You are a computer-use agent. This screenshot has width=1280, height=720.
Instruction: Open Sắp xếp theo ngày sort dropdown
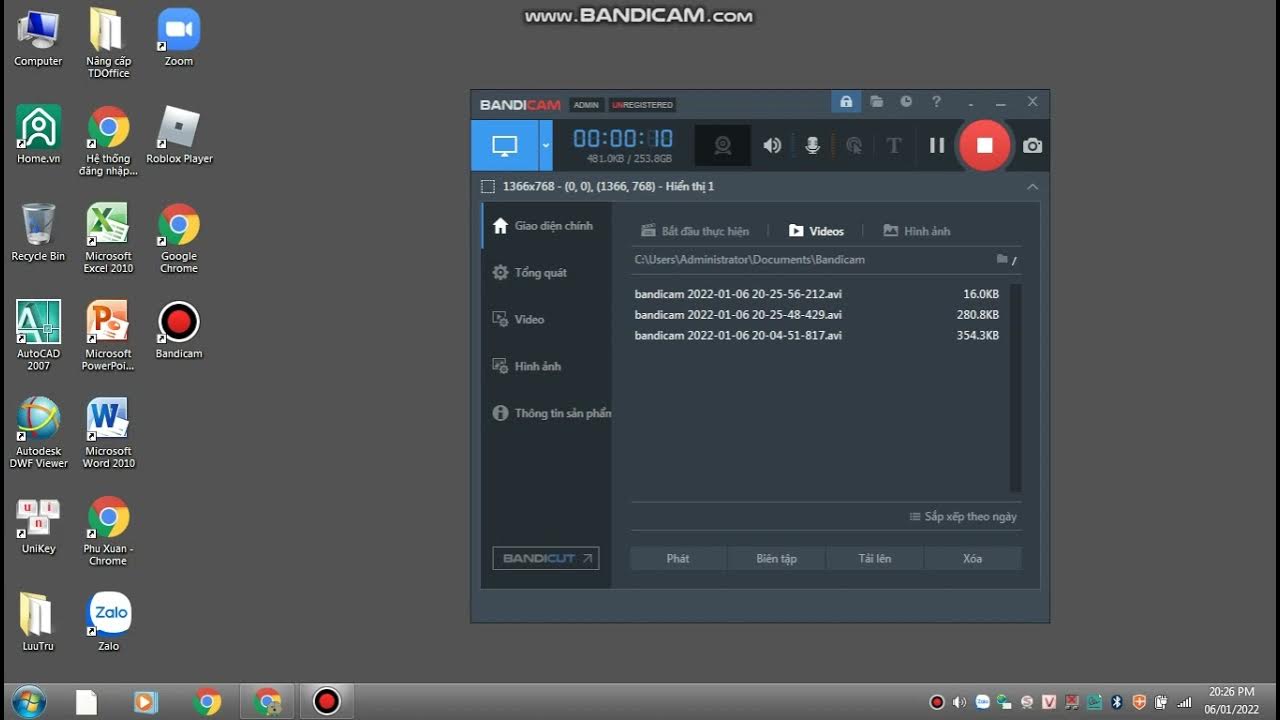click(x=963, y=516)
